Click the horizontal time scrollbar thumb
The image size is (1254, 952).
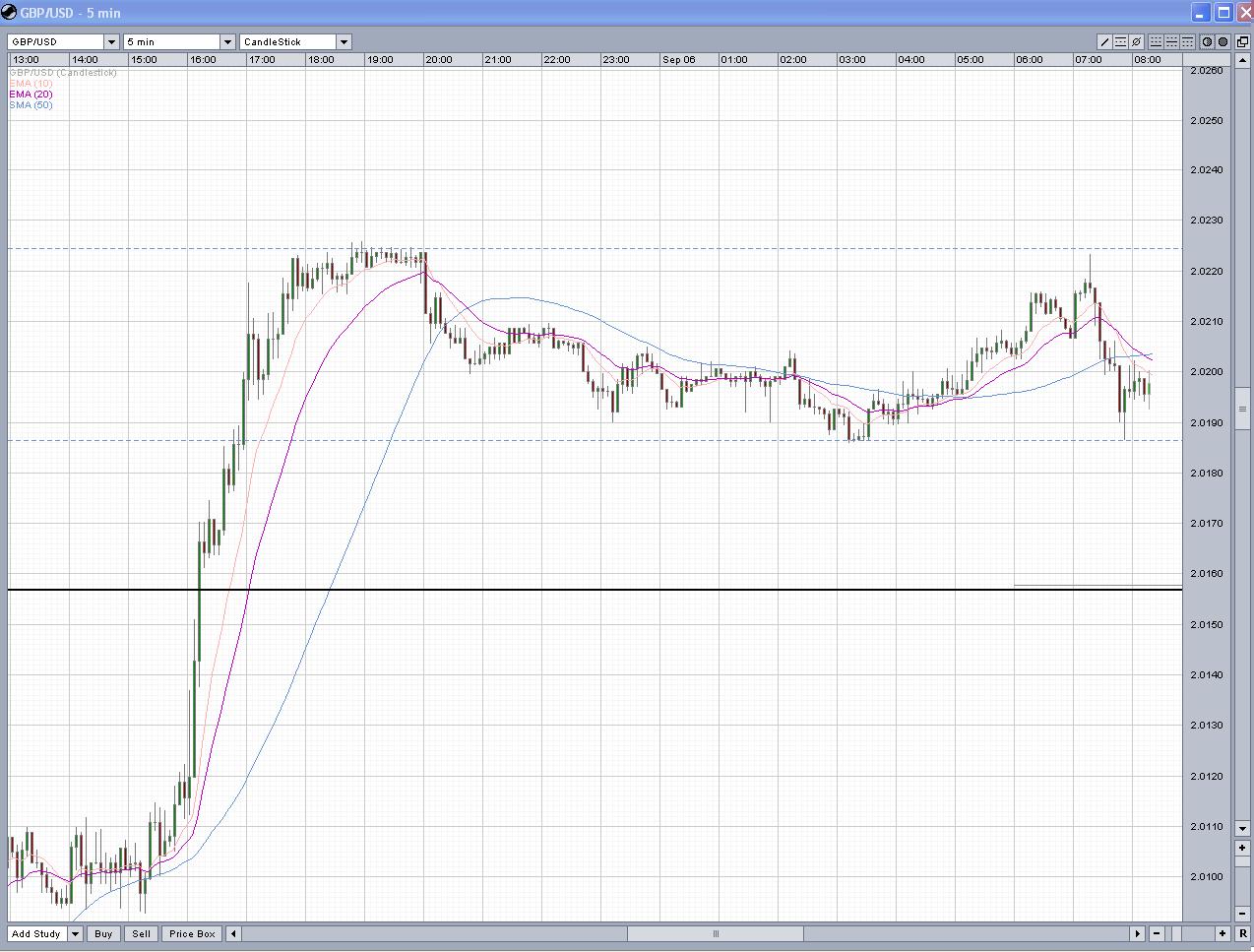(x=716, y=933)
